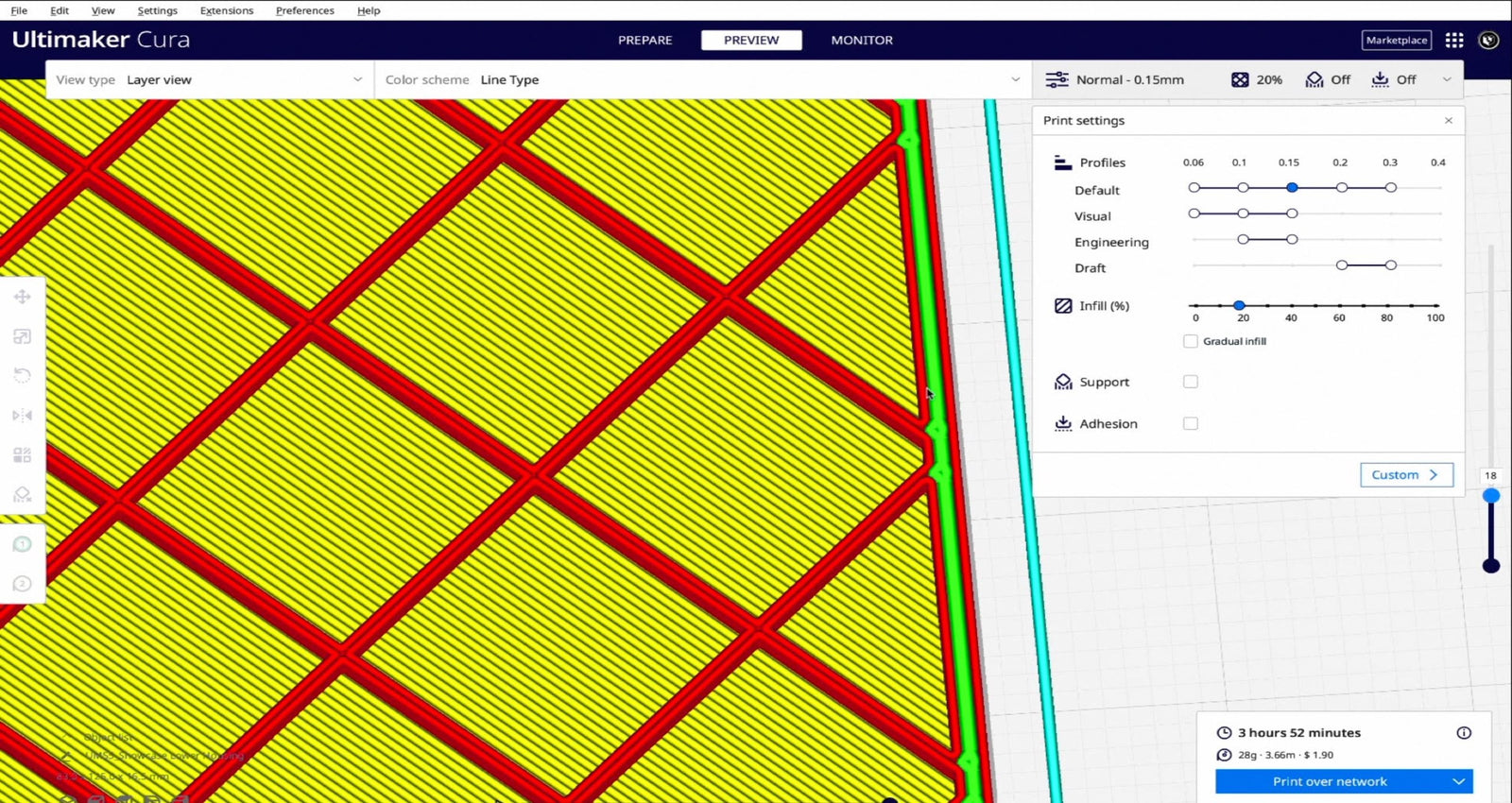This screenshot has width=1512, height=803.
Task: Open the Support Blocker tool
Action: (x=23, y=494)
